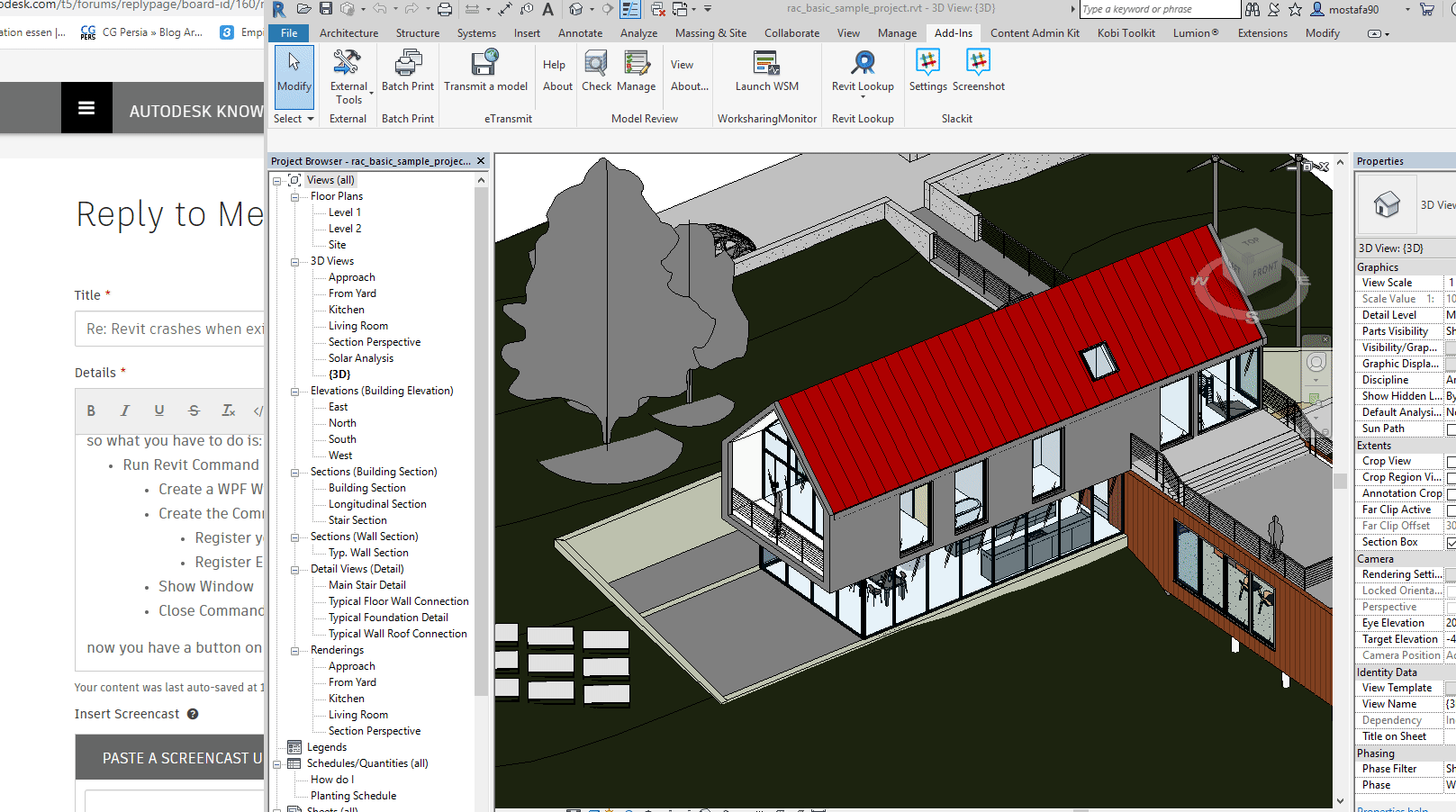The image size is (1456, 812).
Task: Open Transmit a model in eTransmit panel
Action: 485,72
